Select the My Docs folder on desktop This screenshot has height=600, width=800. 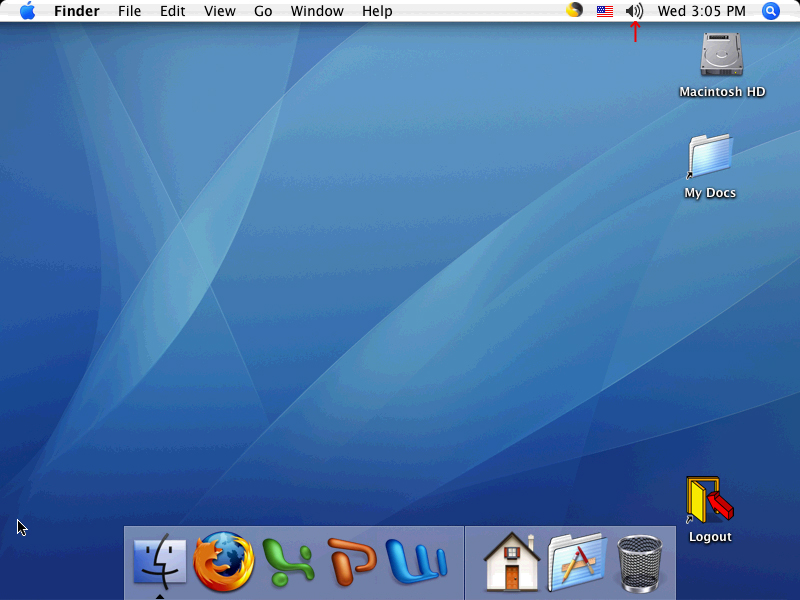coord(710,158)
